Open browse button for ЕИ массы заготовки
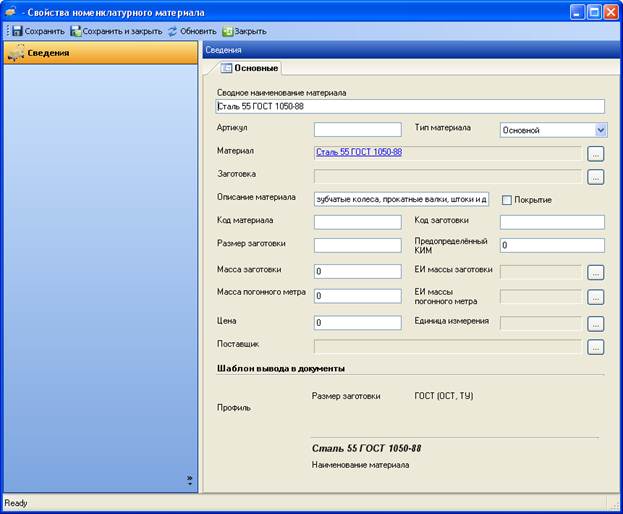 (595, 272)
